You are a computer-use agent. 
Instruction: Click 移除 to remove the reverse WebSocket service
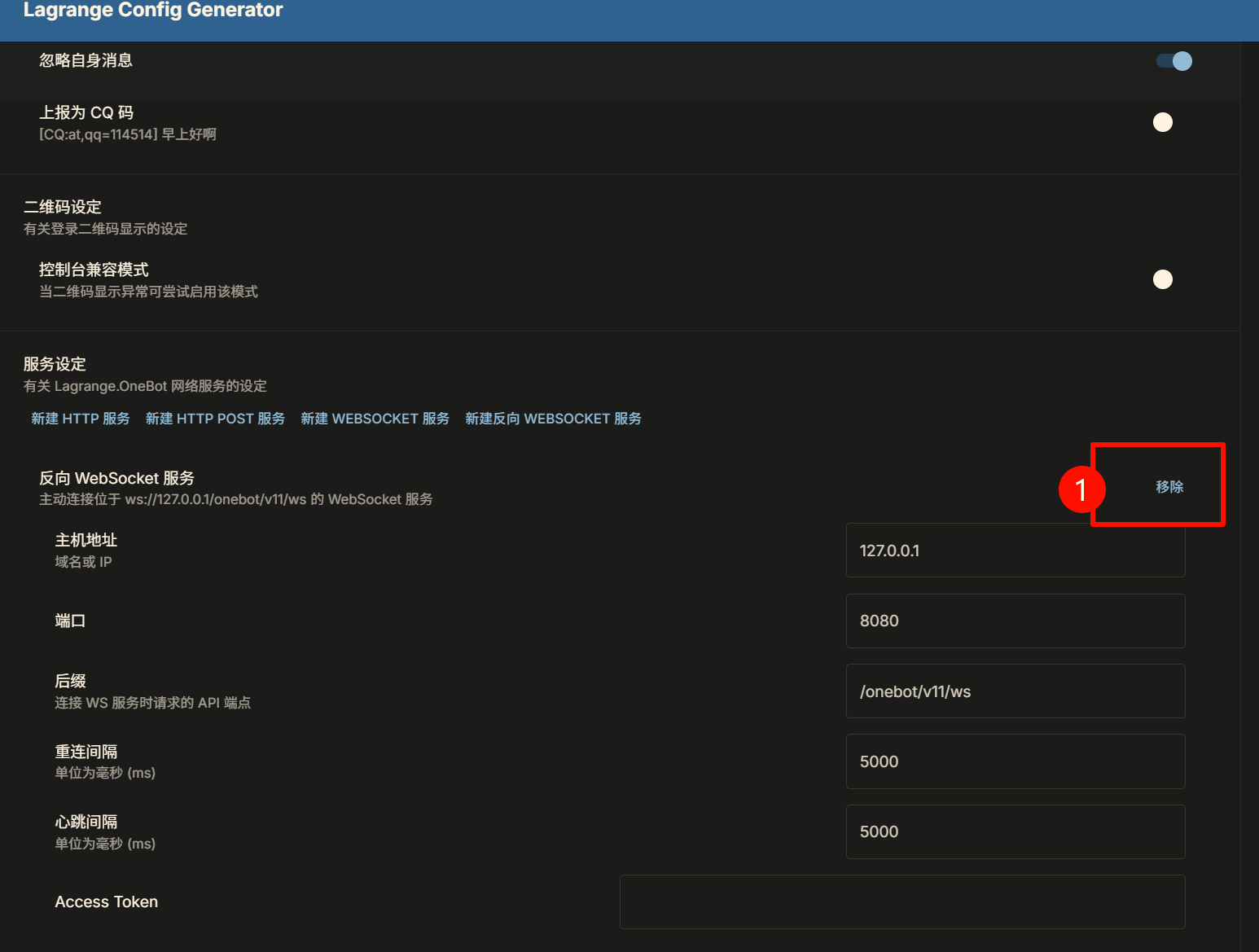[1169, 487]
